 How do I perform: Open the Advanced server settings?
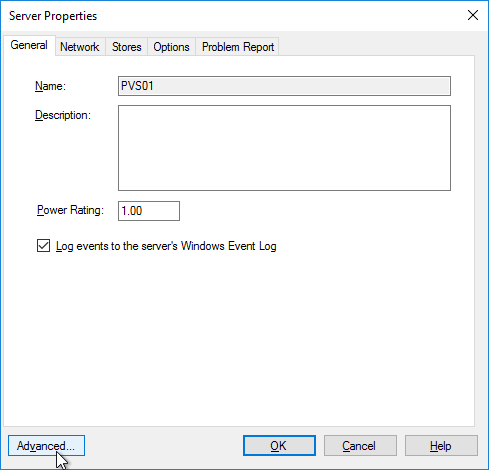pos(46,445)
